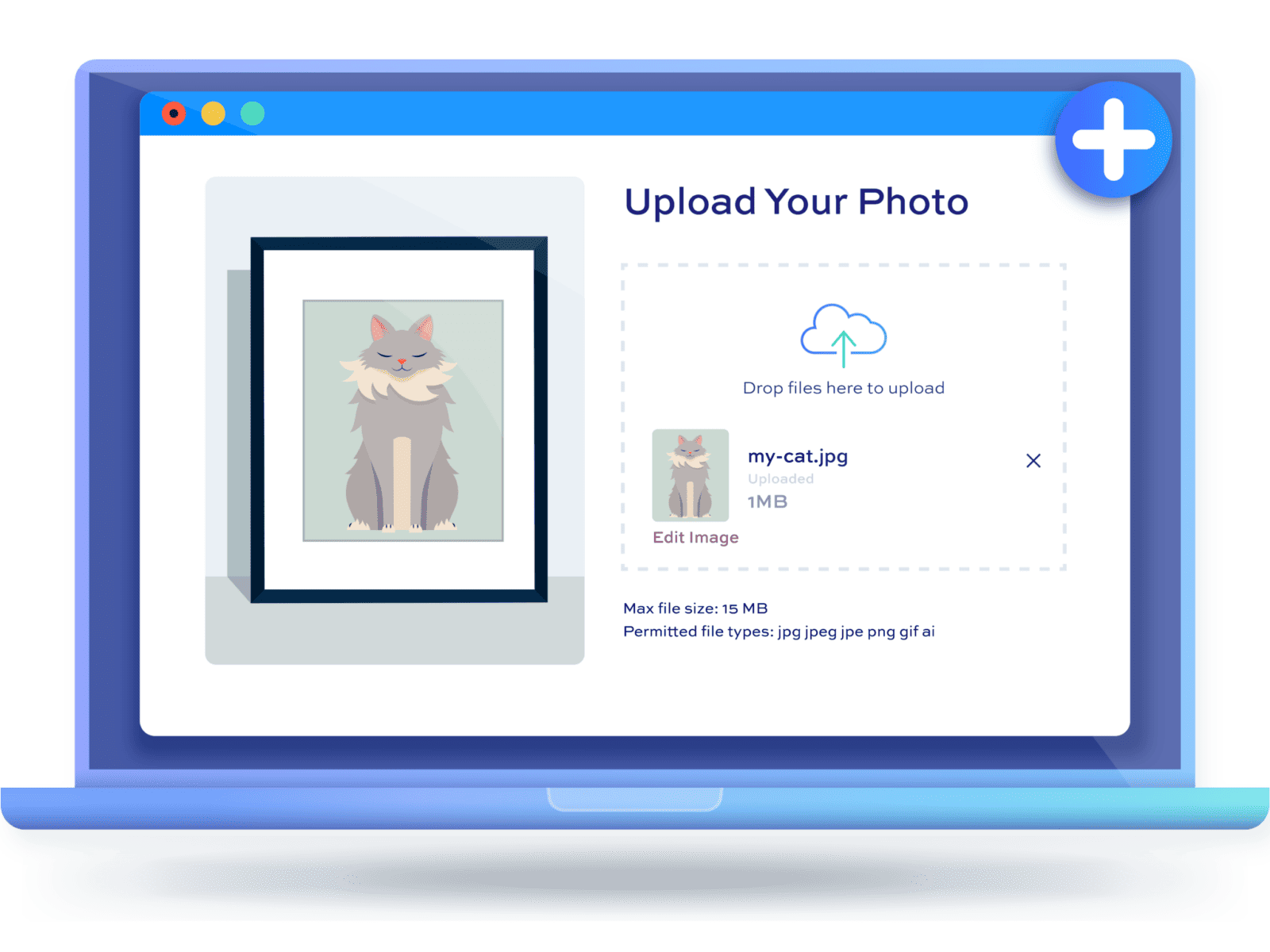Viewport: 1270px width, 952px height.
Task: Click the Max file size 15 MB text
Action: tap(695, 608)
